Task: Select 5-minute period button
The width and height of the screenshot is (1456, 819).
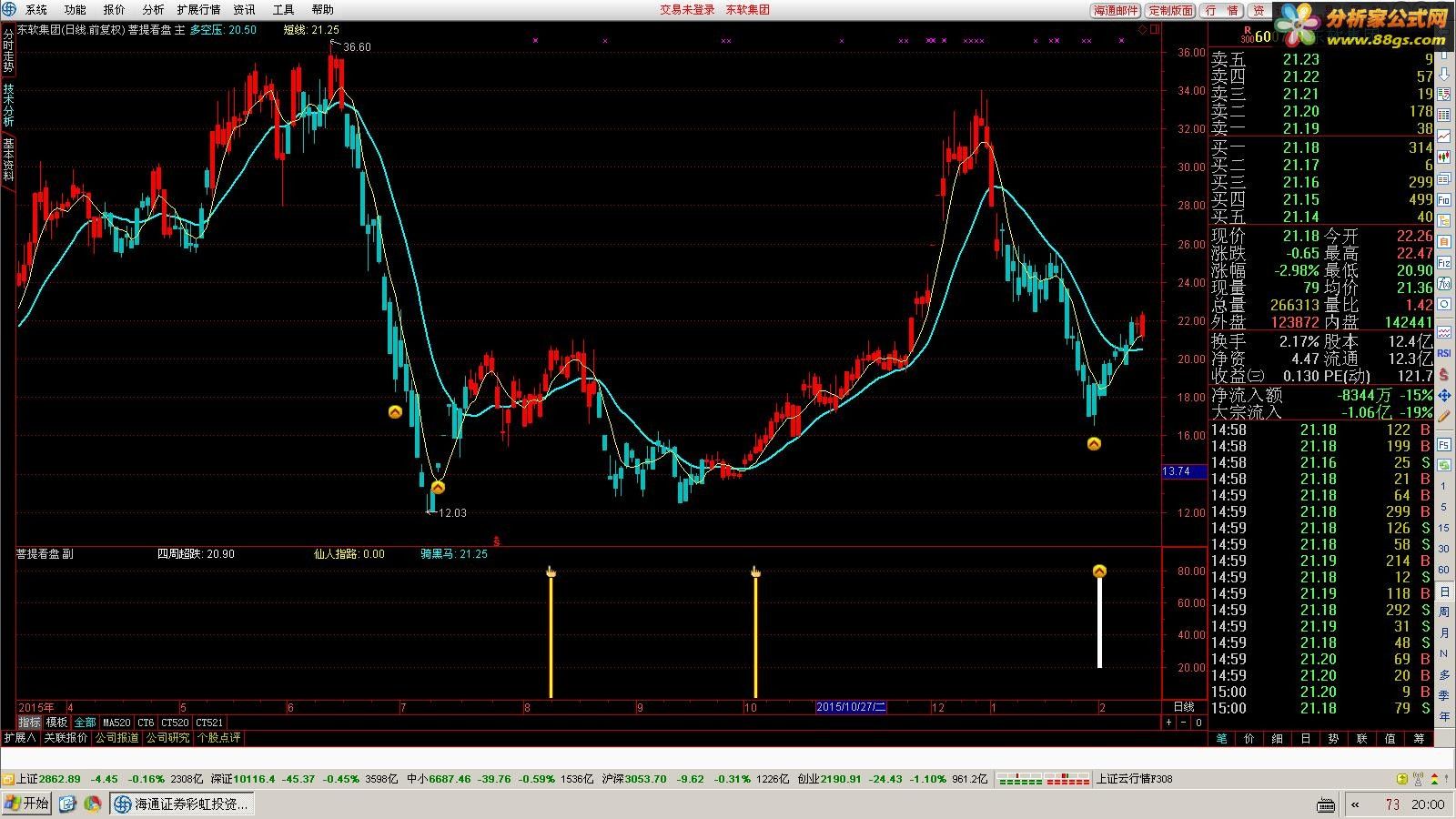Action: pos(1444,508)
